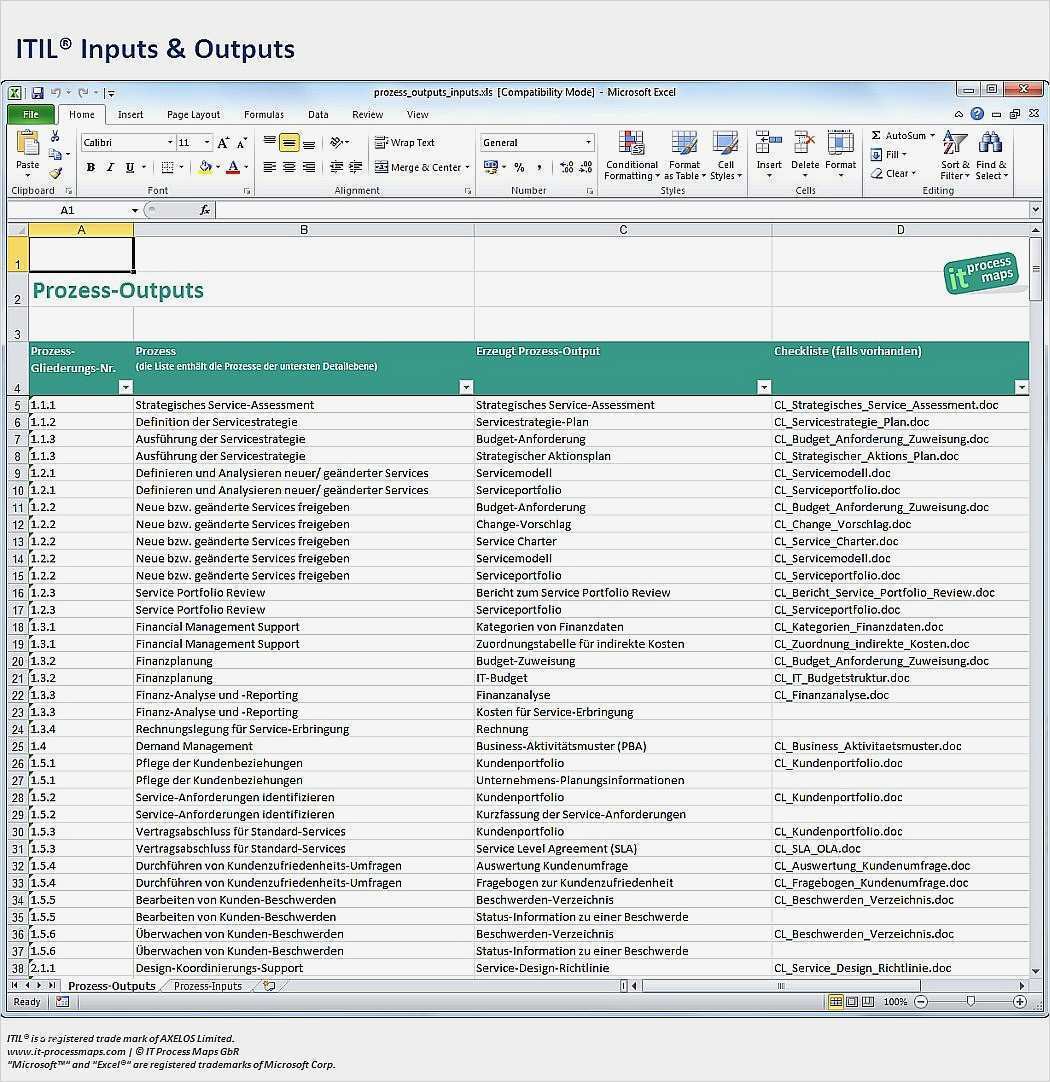Viewport: 1050px width, 1082px height.
Task: Open the Font size 11 dropdown
Action: click(206, 143)
